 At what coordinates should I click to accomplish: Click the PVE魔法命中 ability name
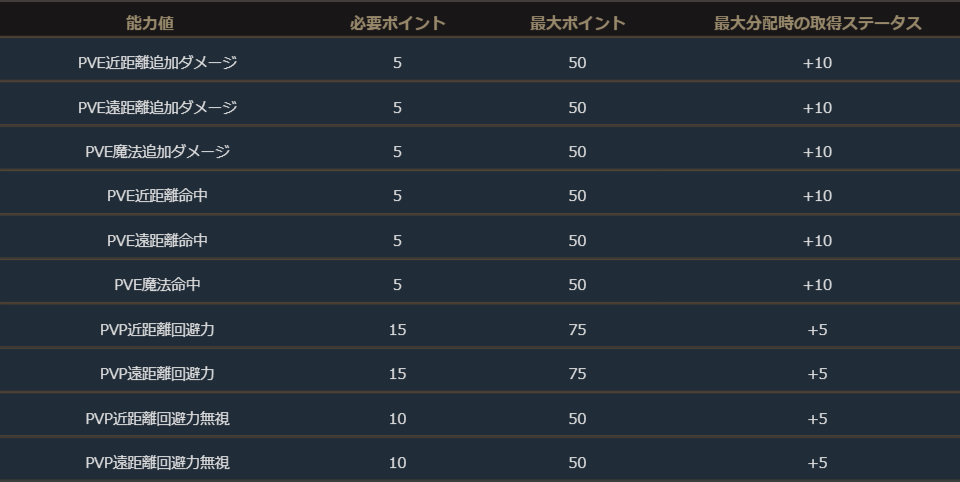point(157,285)
